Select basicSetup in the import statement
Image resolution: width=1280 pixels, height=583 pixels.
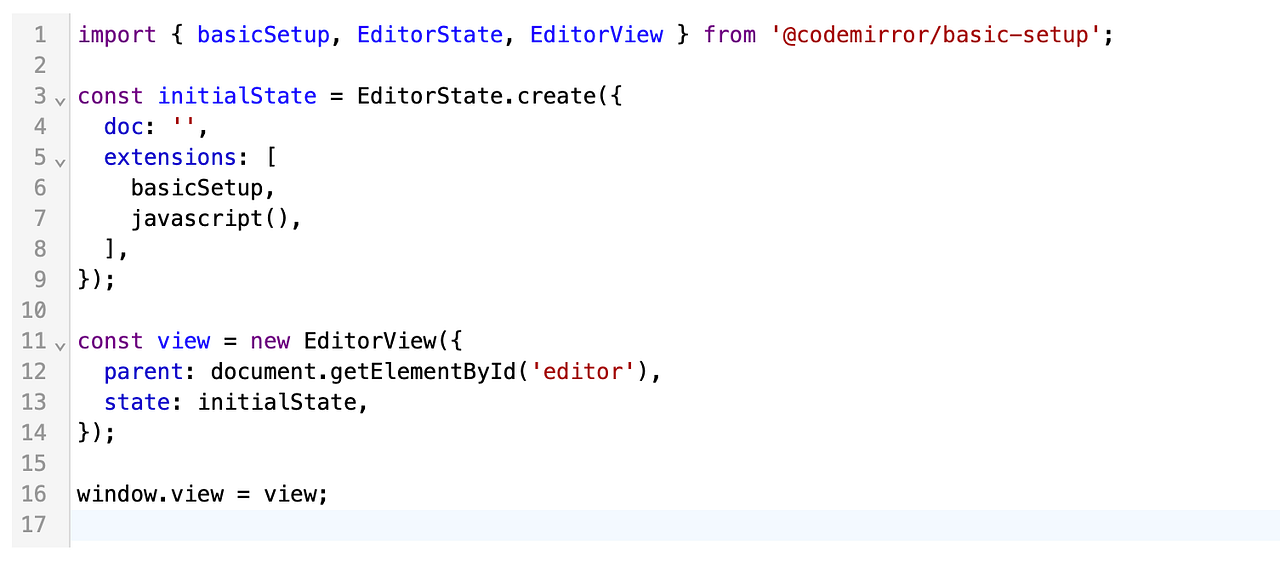[x=263, y=34]
